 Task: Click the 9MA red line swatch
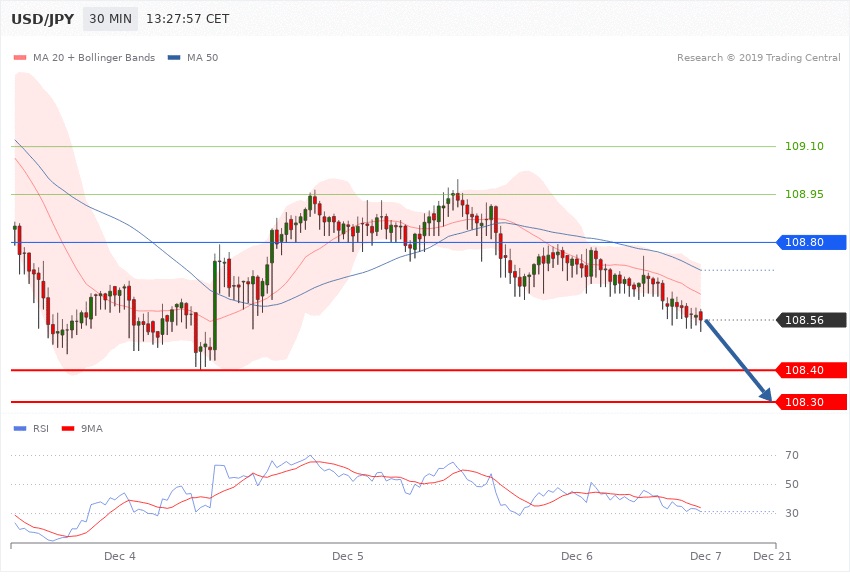click(71, 429)
